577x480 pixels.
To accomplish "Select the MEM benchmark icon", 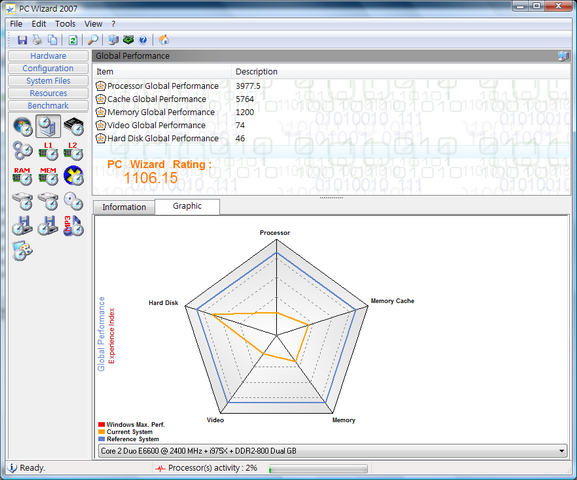I will 48,176.
